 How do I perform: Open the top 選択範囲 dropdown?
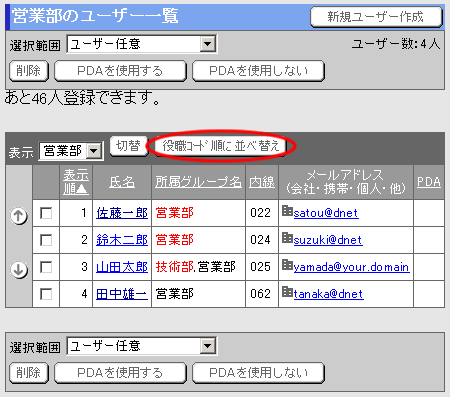point(142,44)
